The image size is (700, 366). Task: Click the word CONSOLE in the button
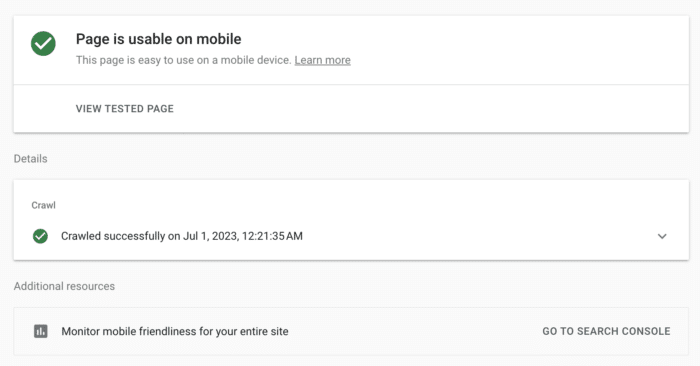click(x=646, y=331)
